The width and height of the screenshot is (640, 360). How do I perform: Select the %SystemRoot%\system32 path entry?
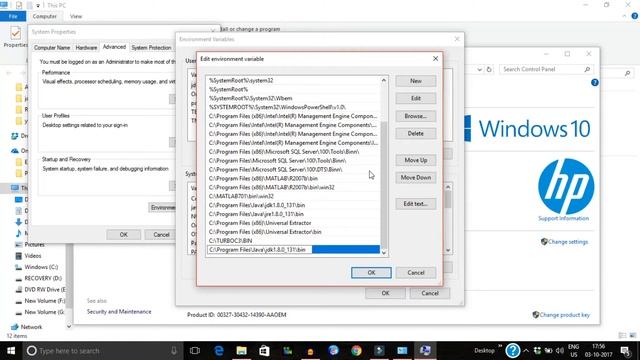point(293,80)
